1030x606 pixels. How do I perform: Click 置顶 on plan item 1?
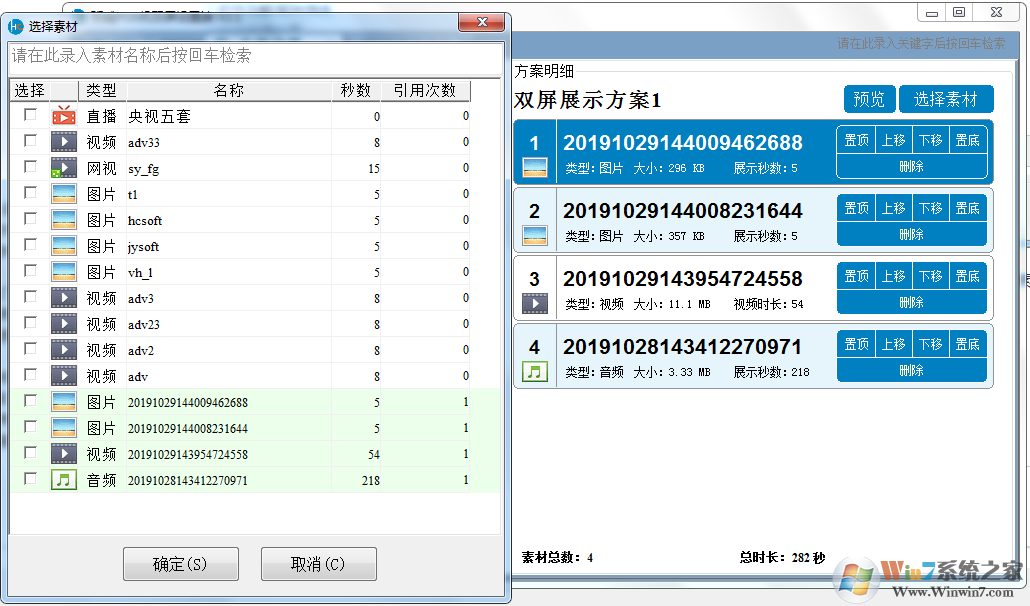(x=856, y=139)
